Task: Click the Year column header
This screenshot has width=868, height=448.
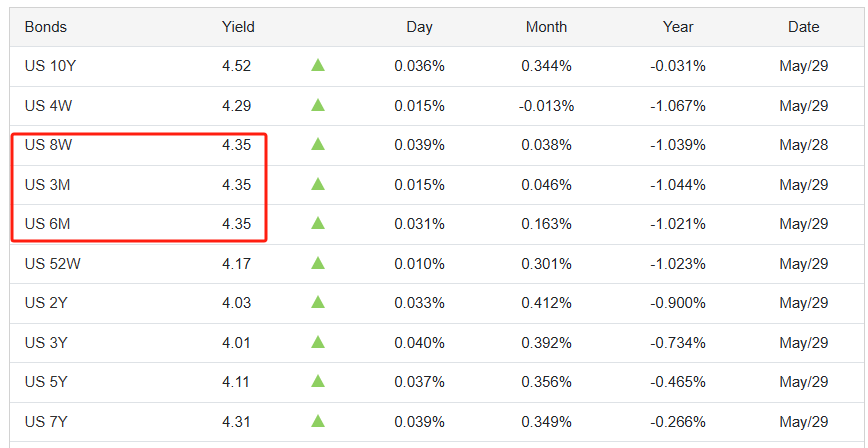Action: coord(678,27)
